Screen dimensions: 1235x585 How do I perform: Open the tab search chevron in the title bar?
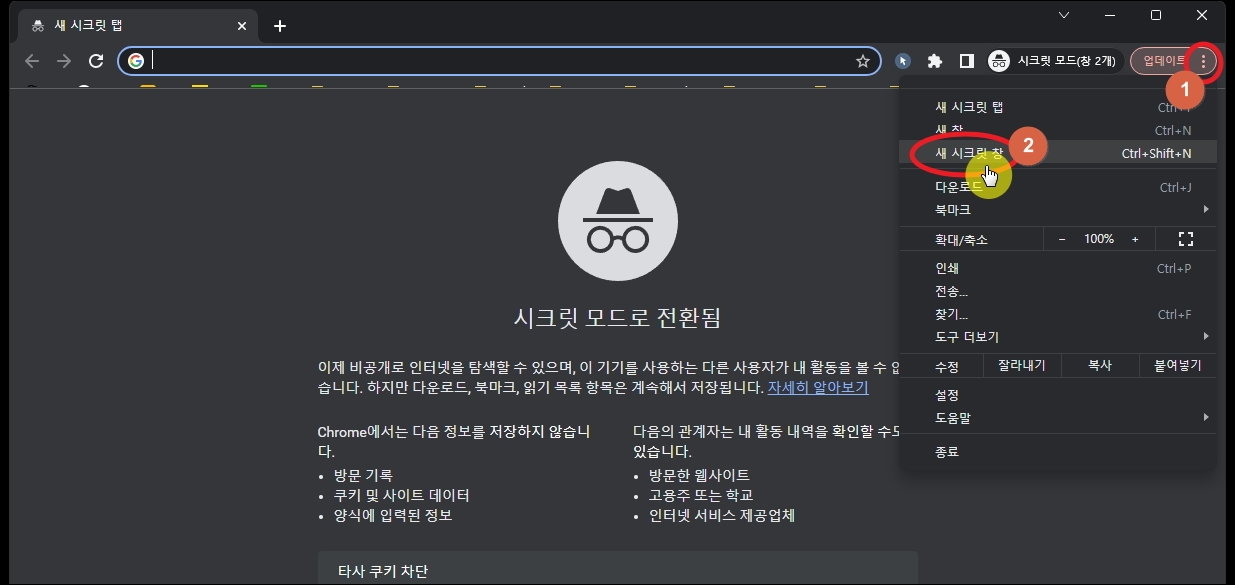coord(1064,15)
